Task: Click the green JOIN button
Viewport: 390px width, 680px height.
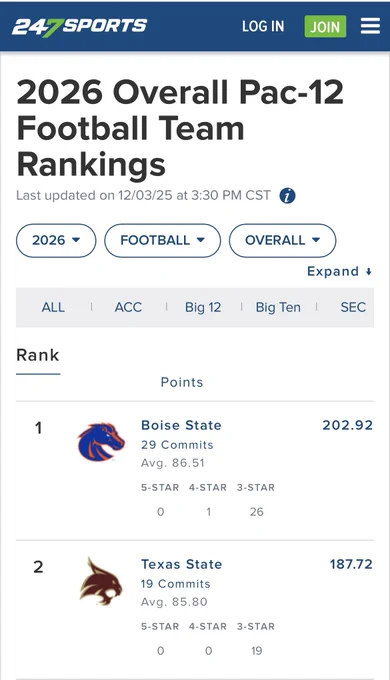Action: 325,26
